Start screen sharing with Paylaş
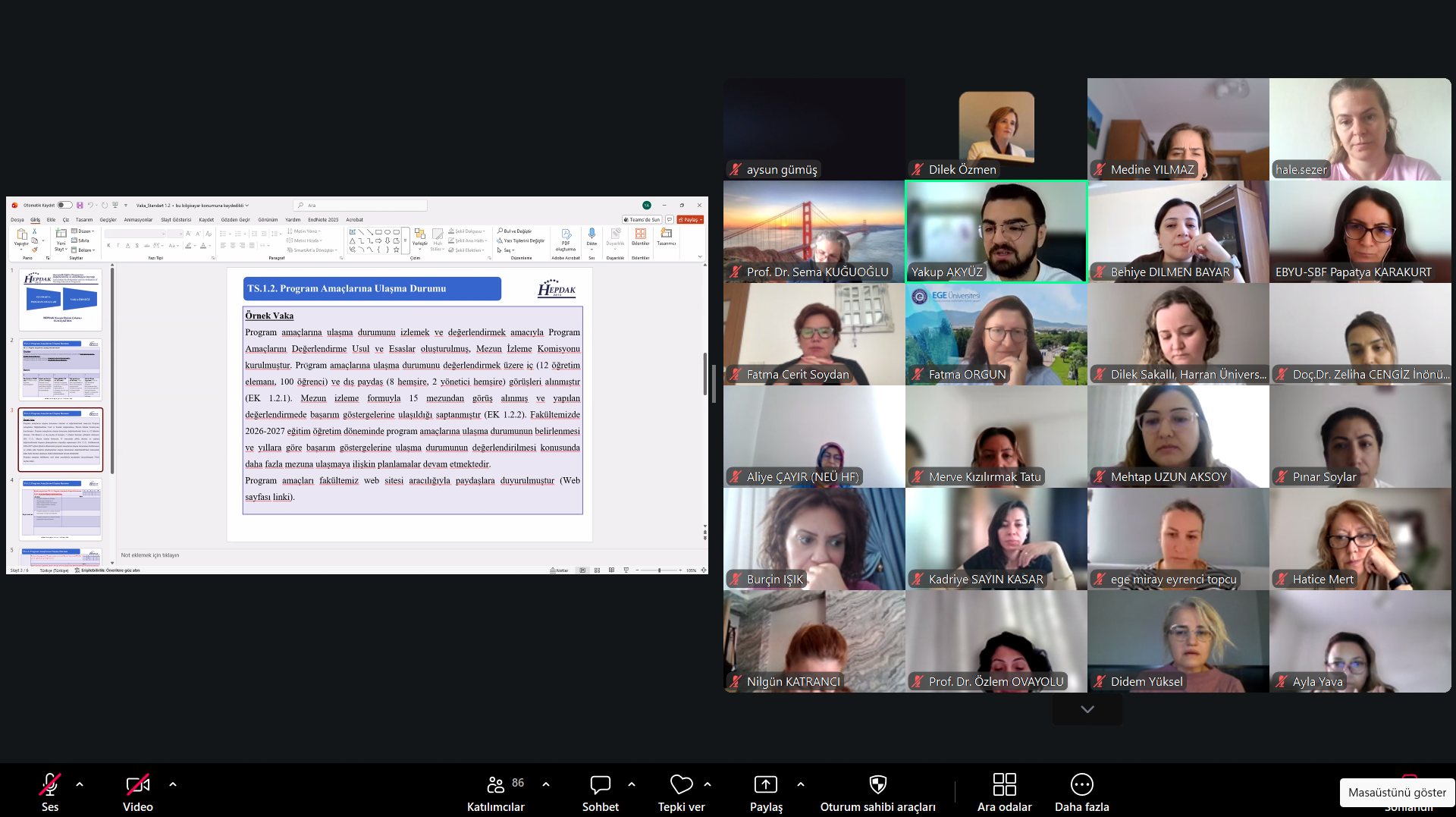This screenshot has height=817, width=1456. pyautogui.click(x=766, y=792)
